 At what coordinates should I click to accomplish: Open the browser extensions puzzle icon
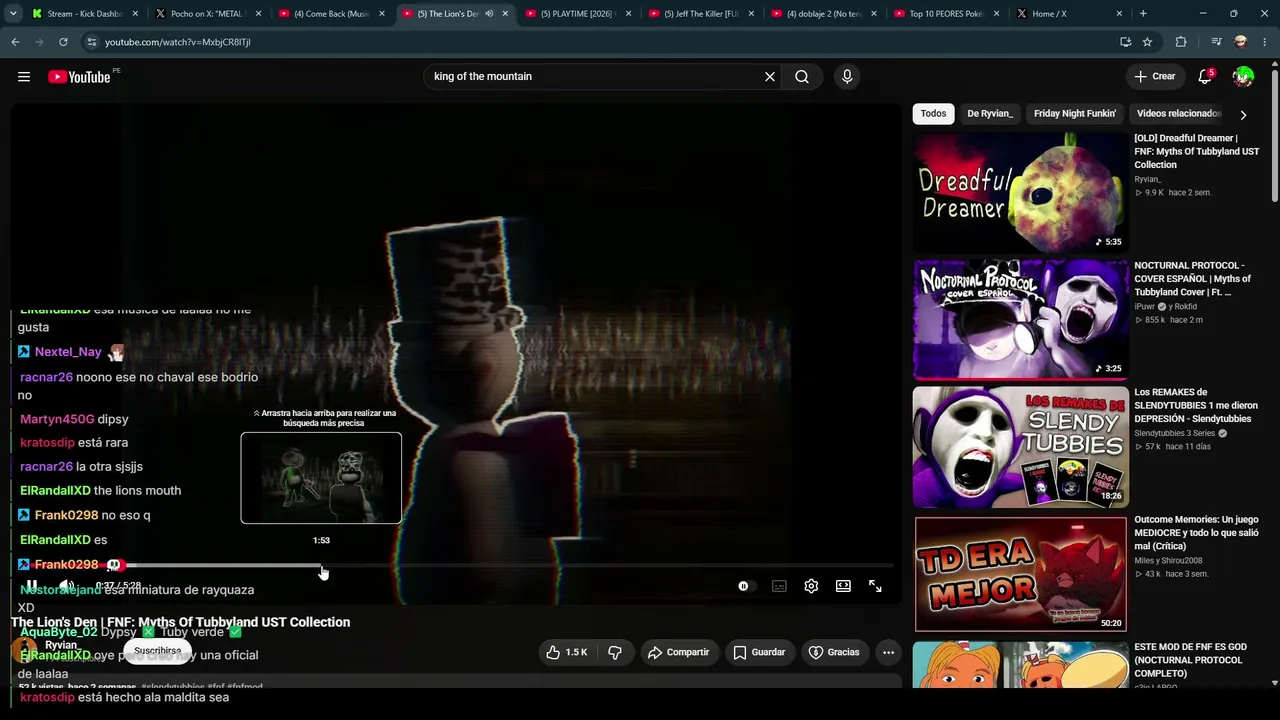coord(1181,42)
